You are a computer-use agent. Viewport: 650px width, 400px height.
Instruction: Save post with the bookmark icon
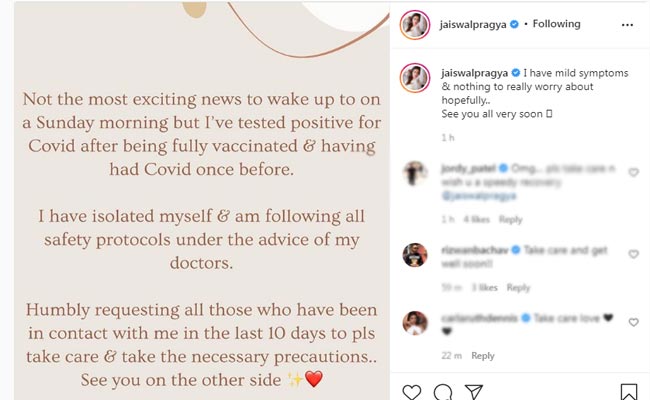tap(628, 391)
